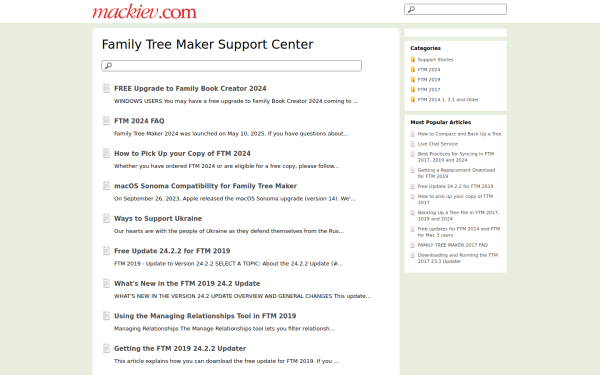Image resolution: width=600 pixels, height=375 pixels.
Task: Click snippet 'Family Tree Maker 2024 was launched'
Action: pos(231,134)
